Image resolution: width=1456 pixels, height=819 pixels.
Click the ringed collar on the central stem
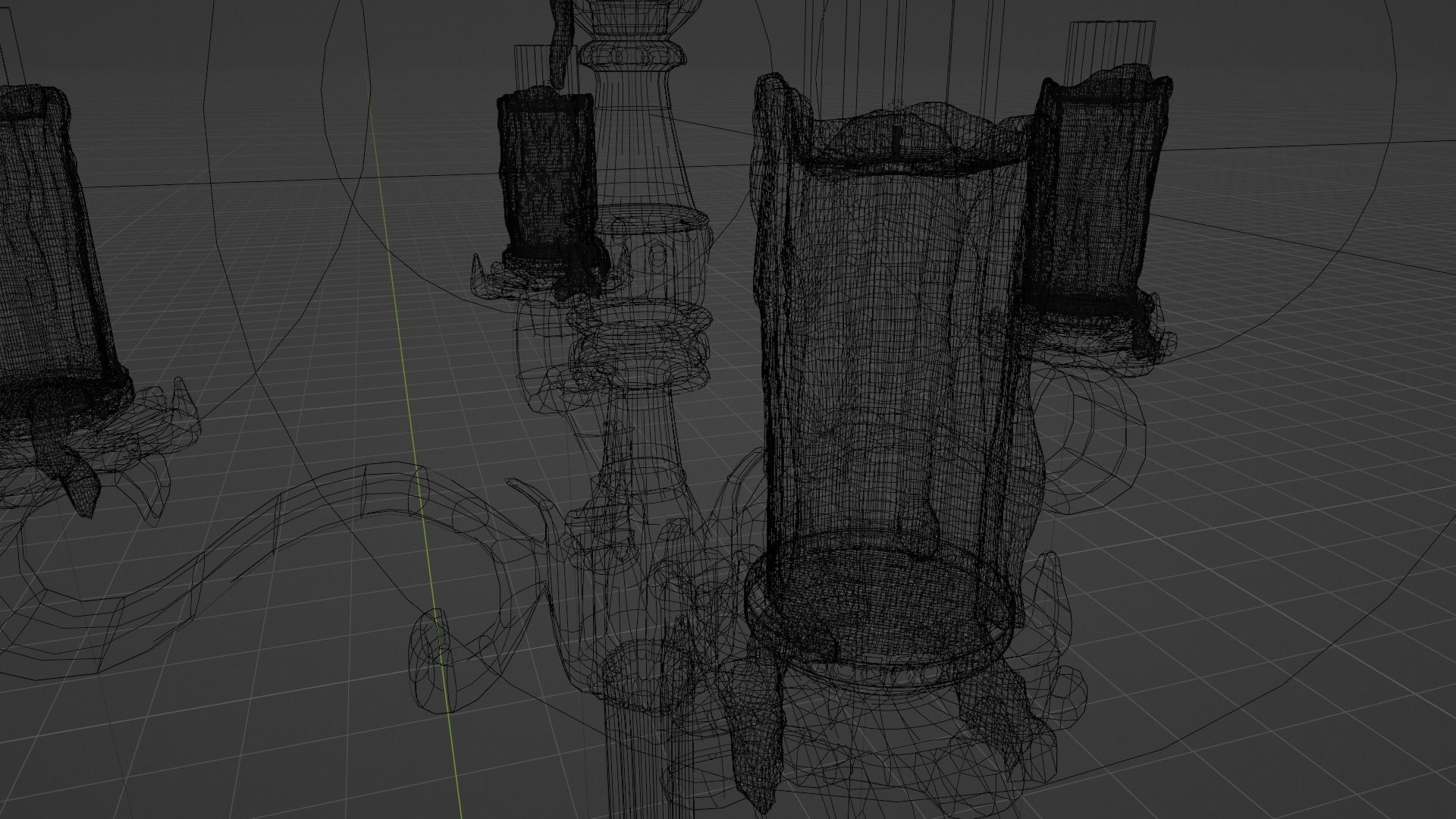pos(641,349)
